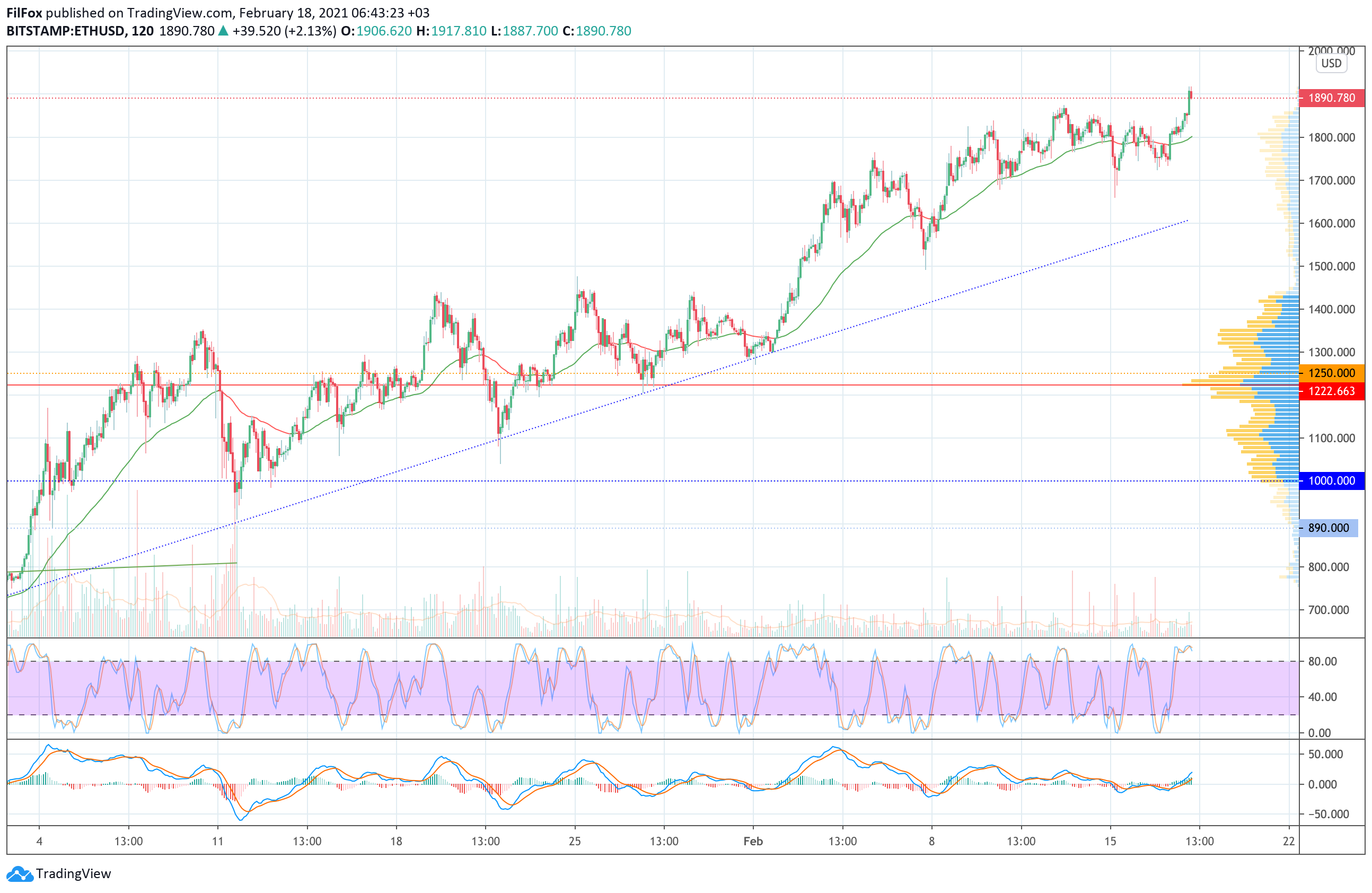Click the FilFox author name
1372x893 pixels.
coord(24,13)
